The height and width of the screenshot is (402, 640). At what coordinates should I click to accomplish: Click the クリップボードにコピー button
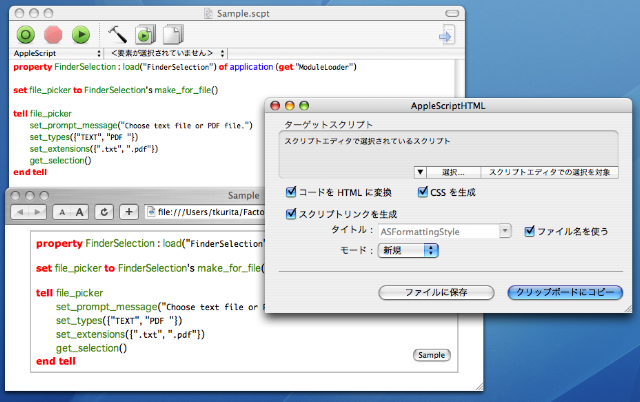565,292
